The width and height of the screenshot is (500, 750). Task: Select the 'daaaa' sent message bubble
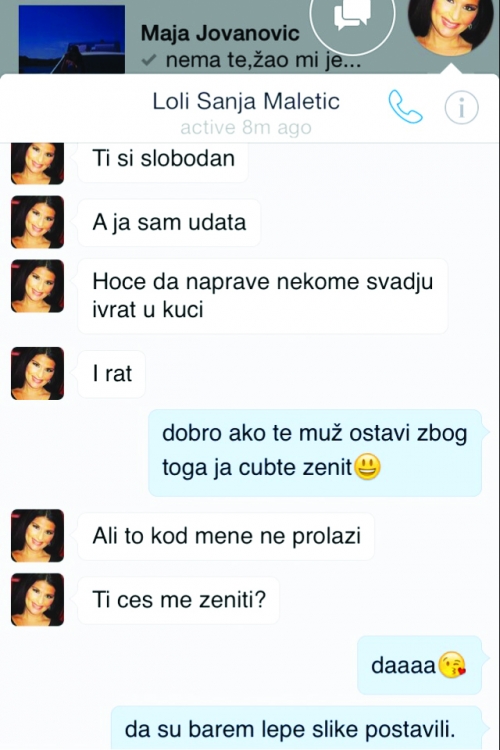tap(419, 665)
